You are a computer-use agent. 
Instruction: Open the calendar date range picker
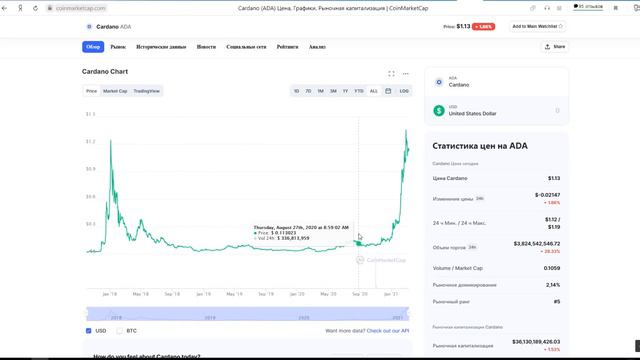click(388, 91)
